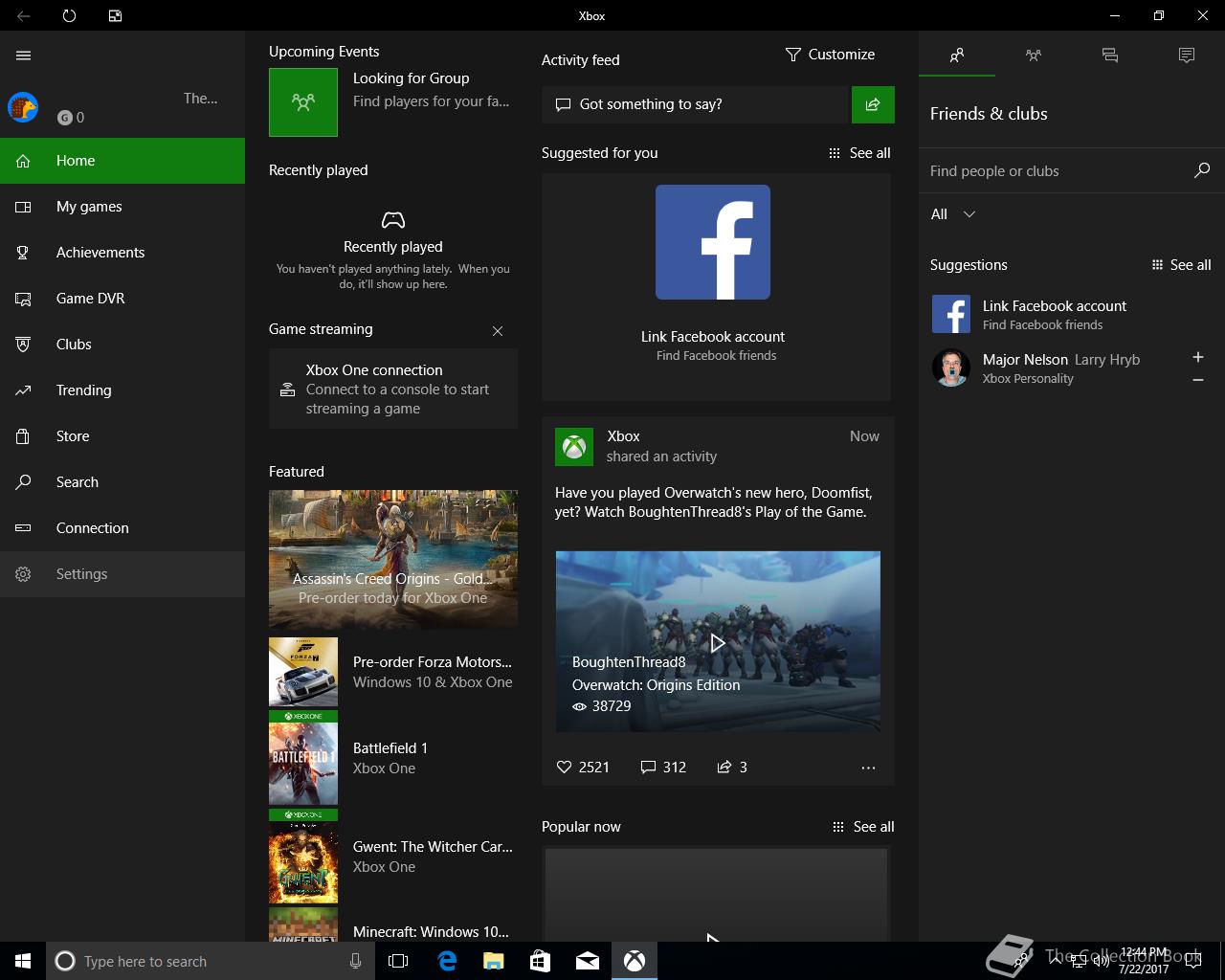
Task: Click the large Facebook logo tile
Action: point(713,242)
